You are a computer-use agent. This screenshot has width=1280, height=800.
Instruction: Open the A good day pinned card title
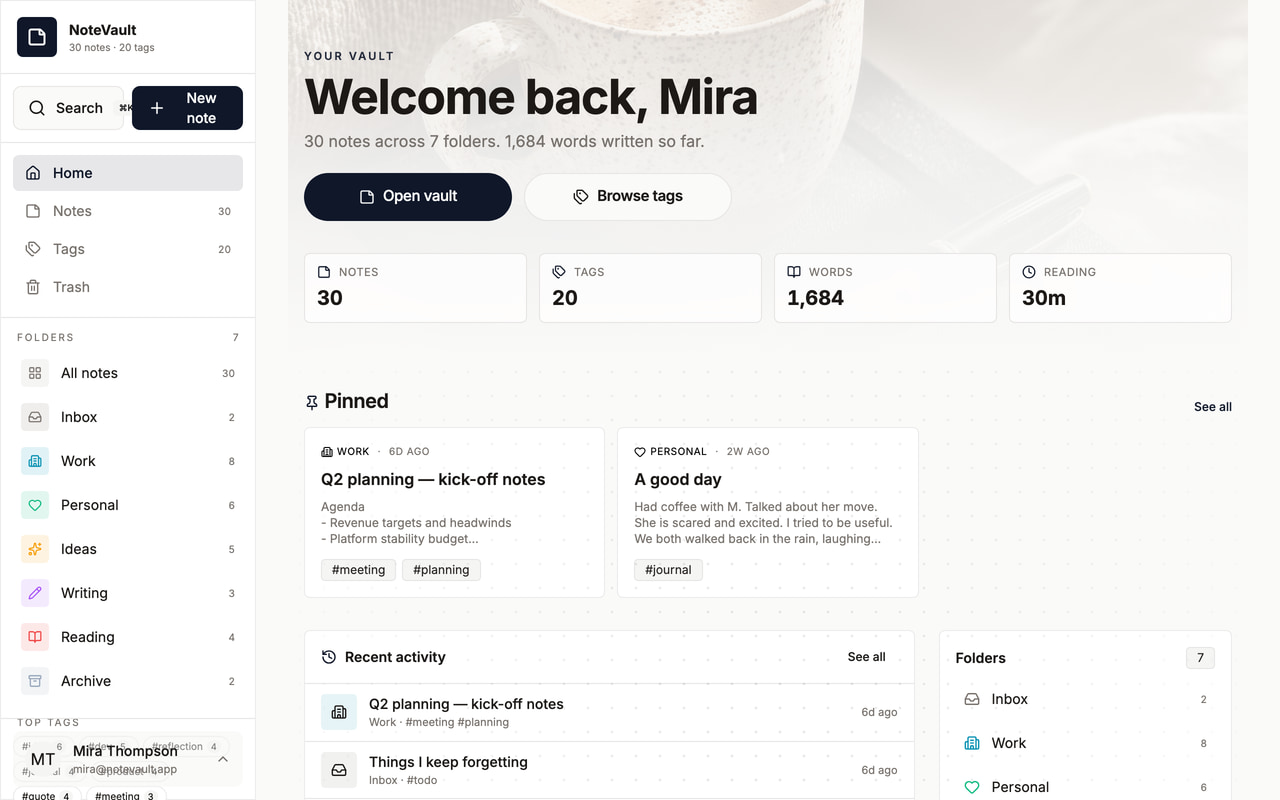(x=678, y=479)
